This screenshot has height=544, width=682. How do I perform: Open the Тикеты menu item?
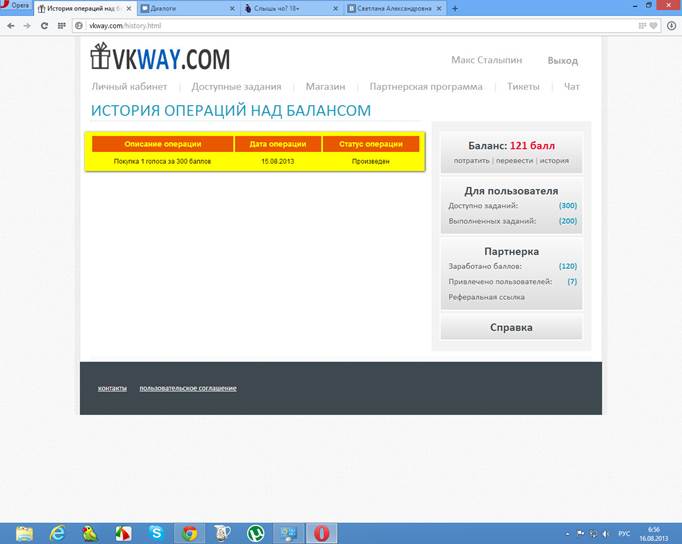(x=523, y=87)
